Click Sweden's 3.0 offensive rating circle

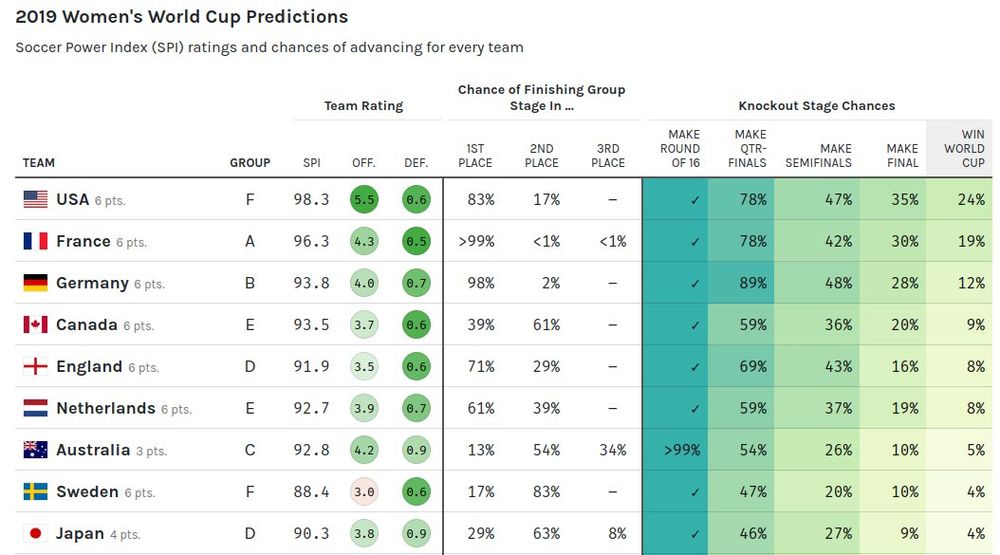[364, 492]
